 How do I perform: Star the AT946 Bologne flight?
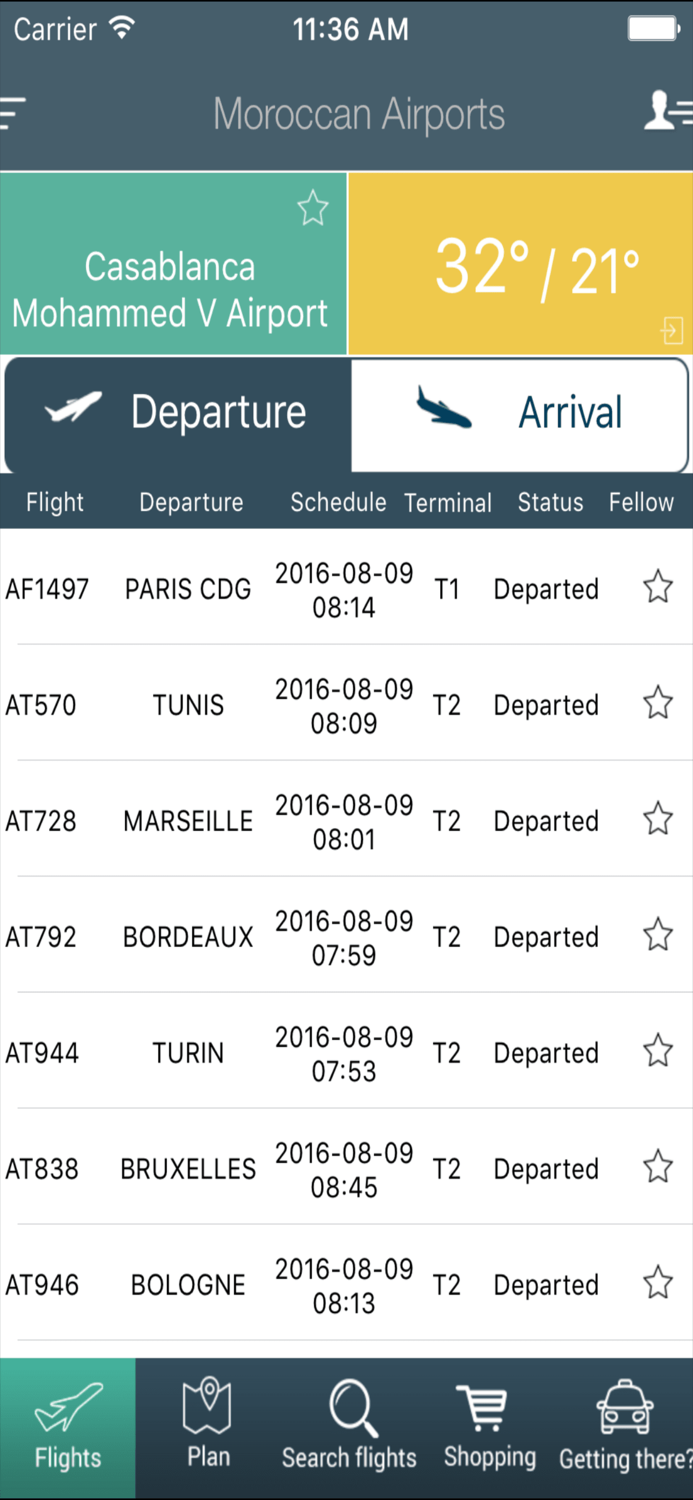click(x=657, y=1282)
